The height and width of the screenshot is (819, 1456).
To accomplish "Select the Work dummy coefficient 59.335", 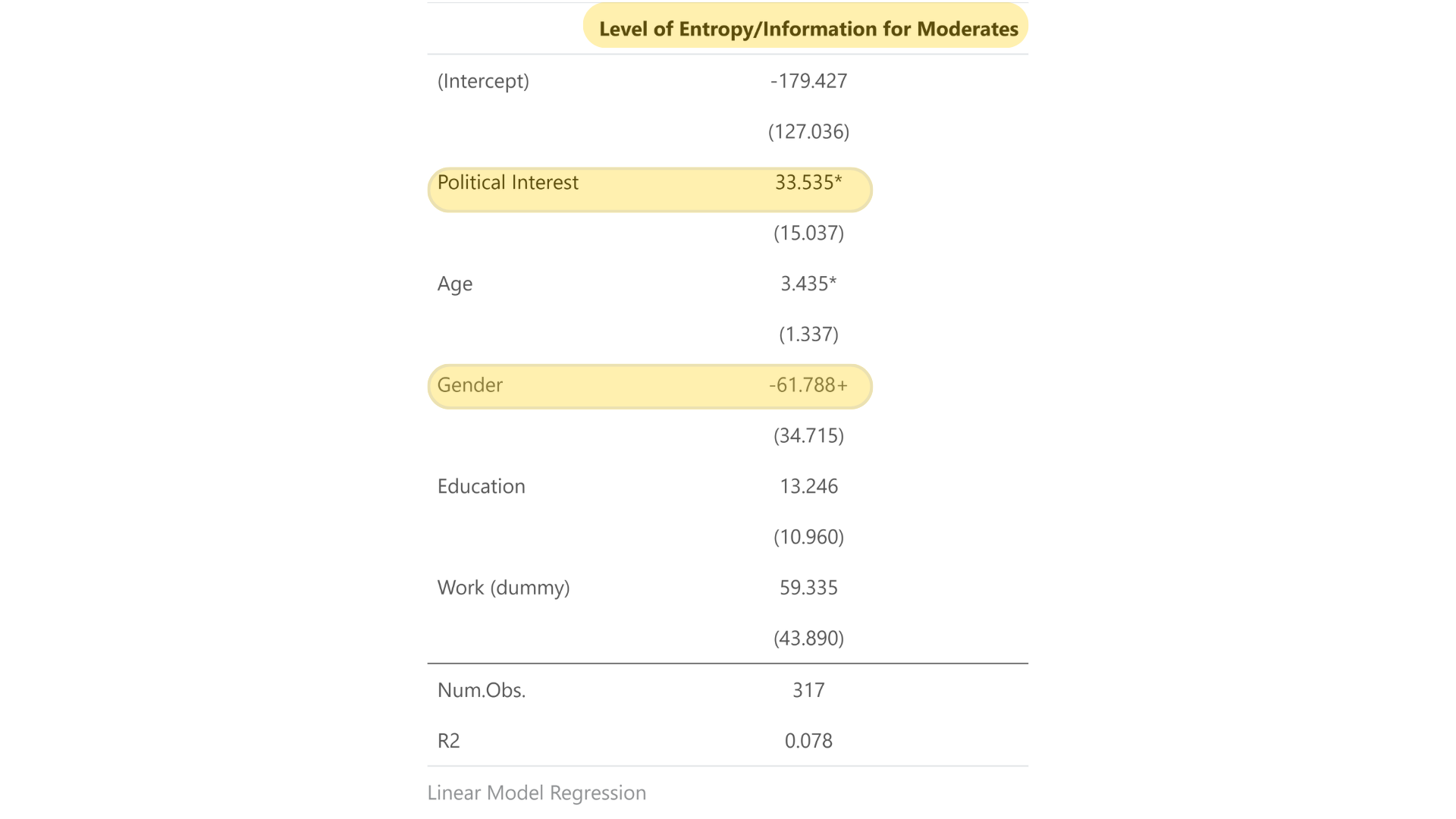I will click(808, 588).
